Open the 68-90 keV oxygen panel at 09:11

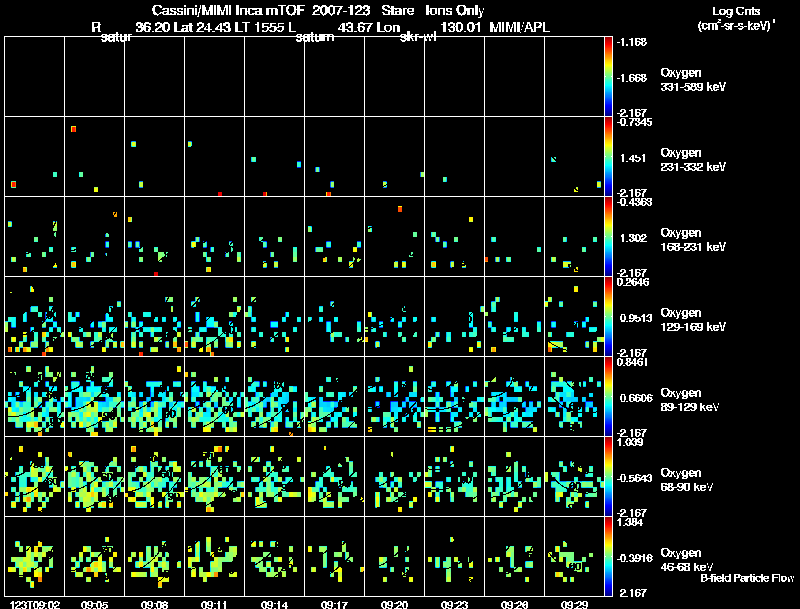(x=214, y=476)
